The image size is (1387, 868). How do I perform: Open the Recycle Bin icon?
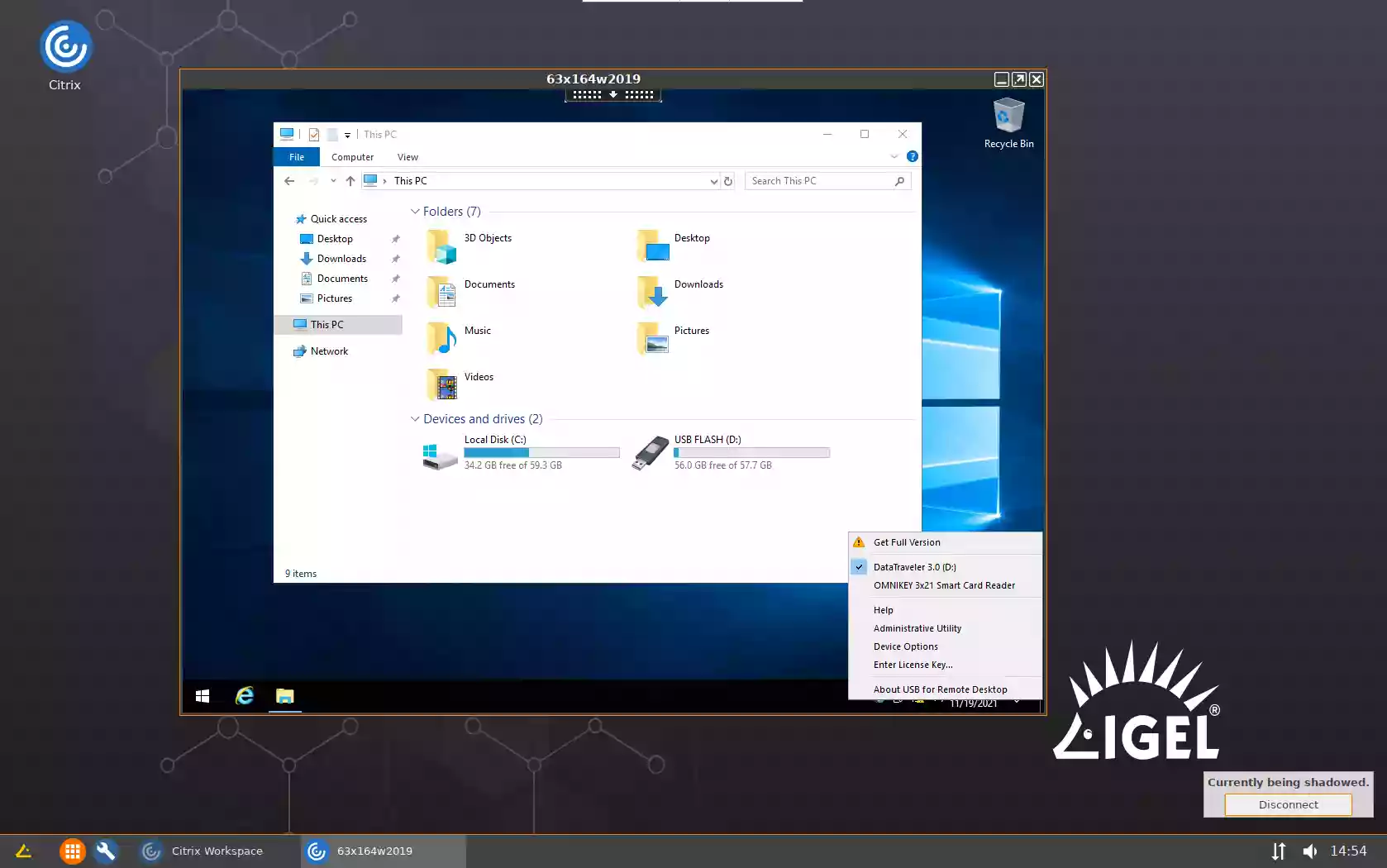tap(1008, 123)
